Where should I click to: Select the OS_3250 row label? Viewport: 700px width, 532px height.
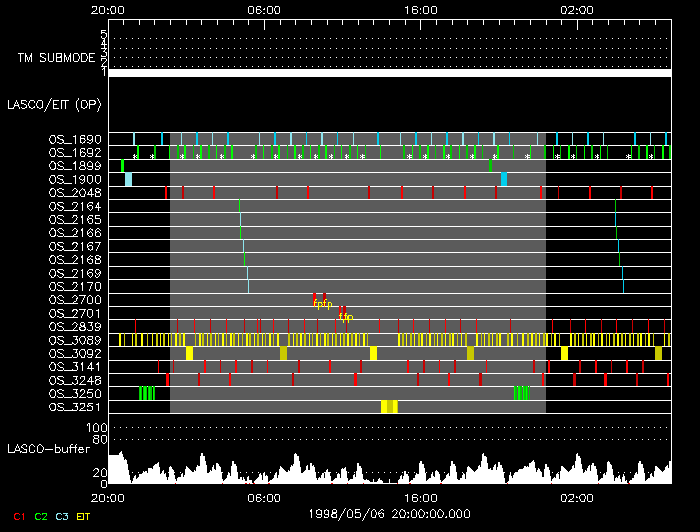pyautogui.click(x=75, y=394)
